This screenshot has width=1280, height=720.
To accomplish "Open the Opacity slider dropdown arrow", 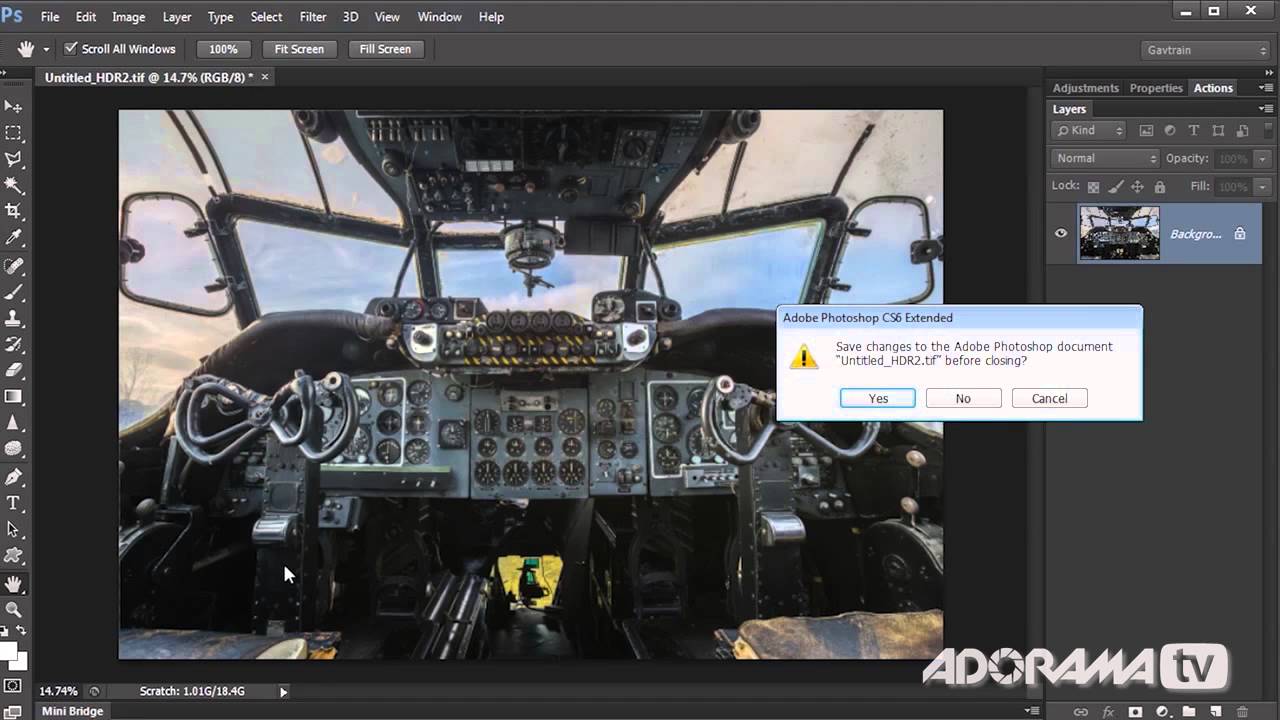I will tap(1263, 158).
